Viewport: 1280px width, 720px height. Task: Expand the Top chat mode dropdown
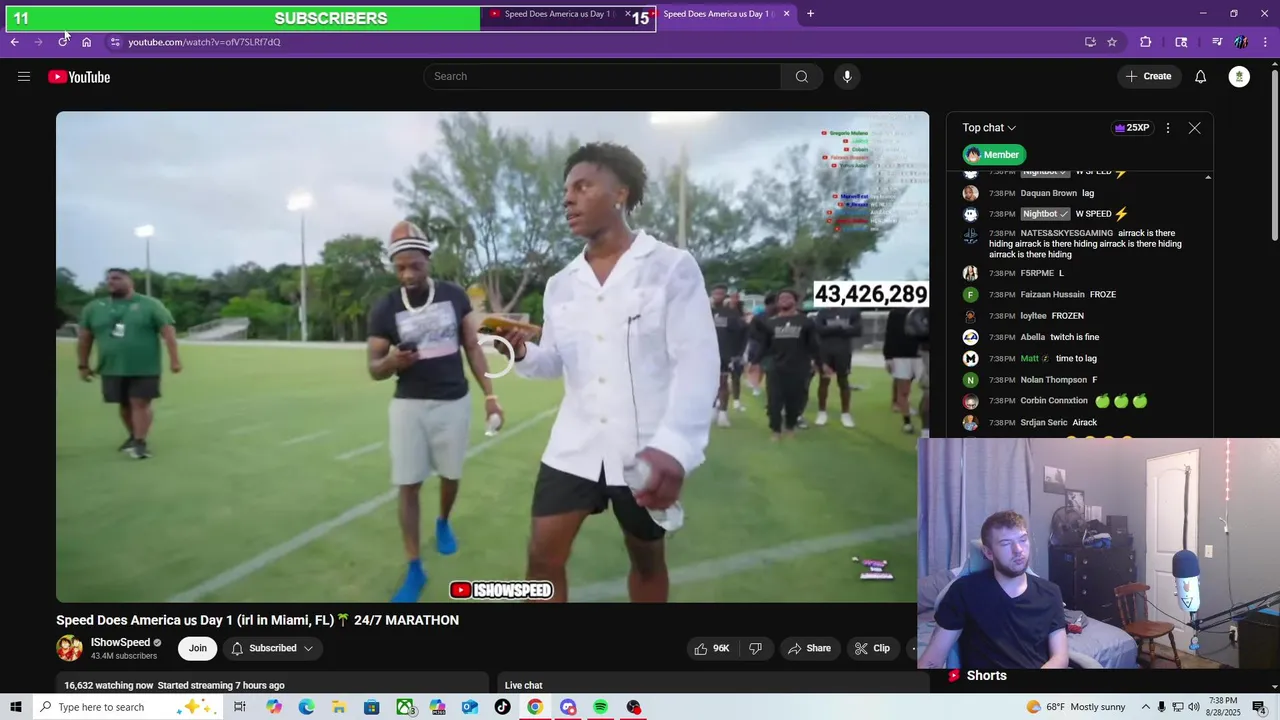point(989,128)
